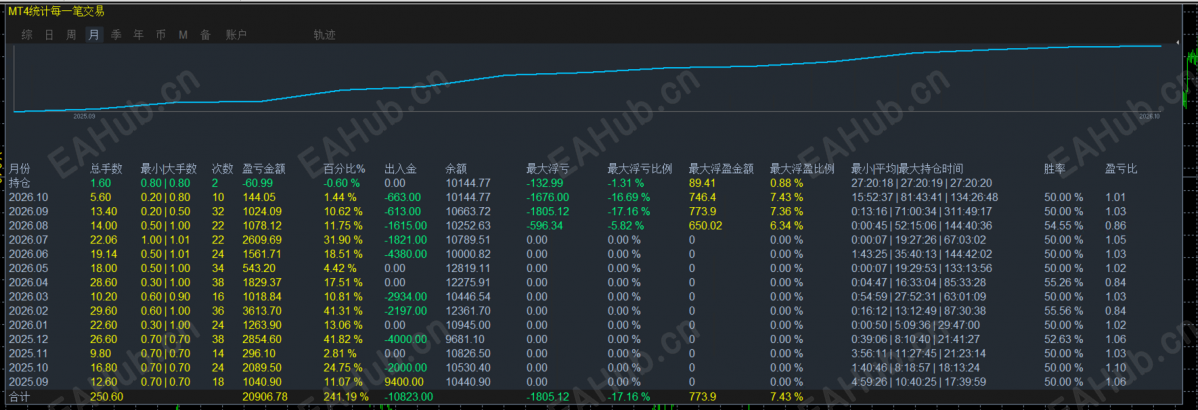Click the 胜率 column header

tap(1055, 169)
